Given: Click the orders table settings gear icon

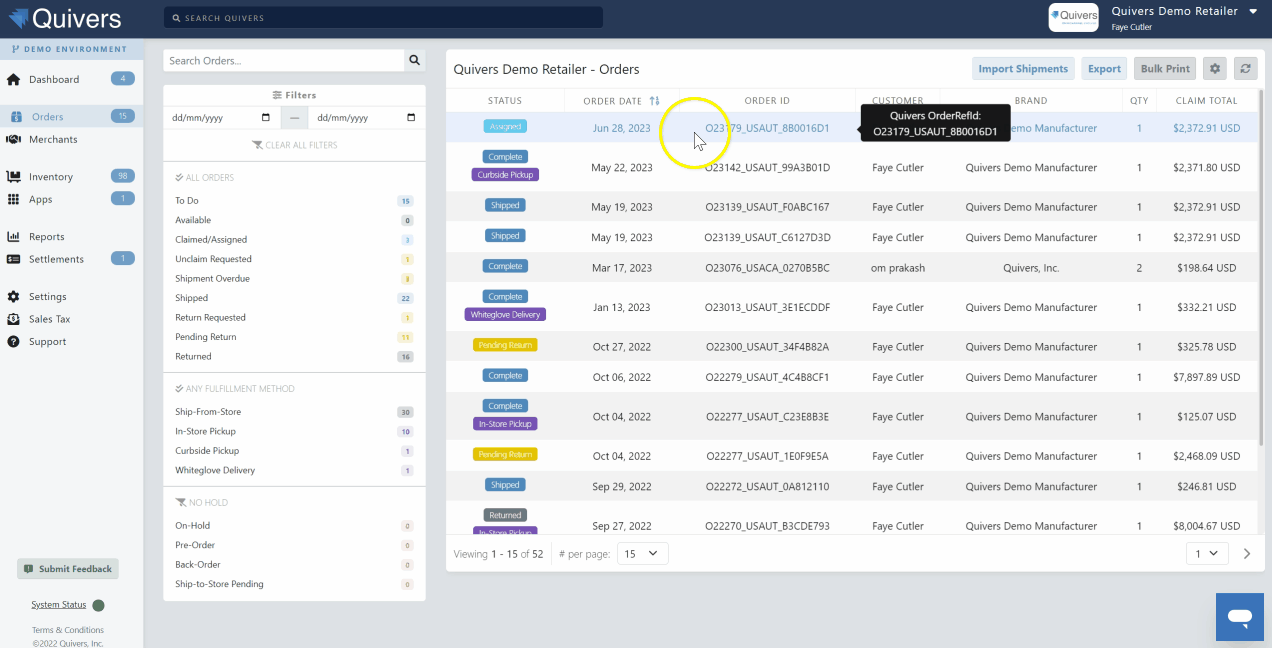Looking at the screenshot, I should click(x=1215, y=68).
